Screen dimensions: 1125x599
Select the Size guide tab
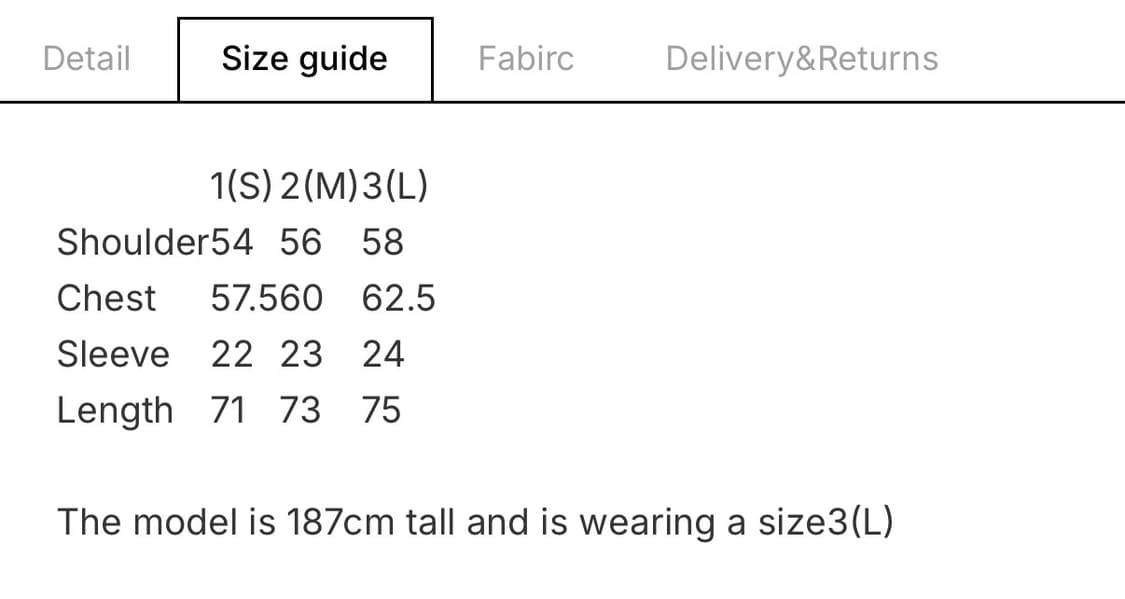(x=305, y=59)
